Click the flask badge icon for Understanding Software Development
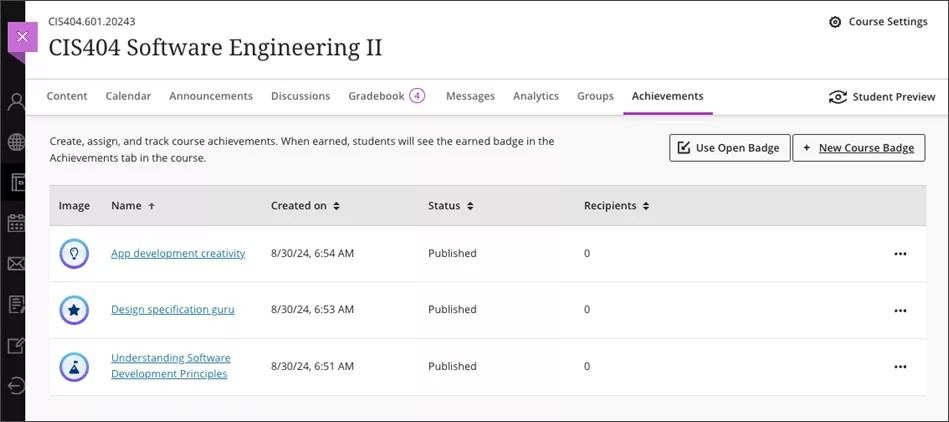This screenshot has width=949, height=422. tap(74, 367)
